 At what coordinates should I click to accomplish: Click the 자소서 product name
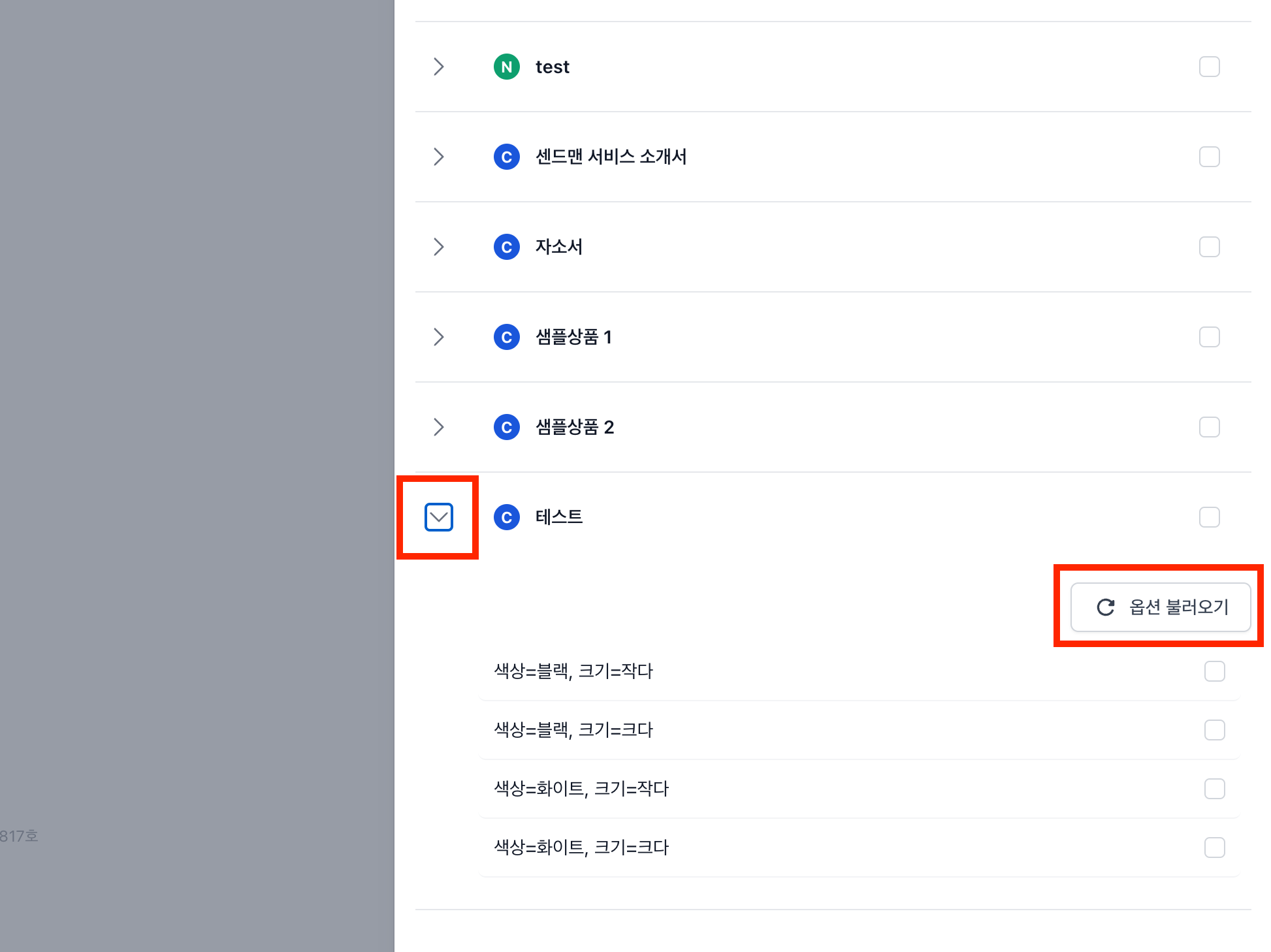pos(558,247)
